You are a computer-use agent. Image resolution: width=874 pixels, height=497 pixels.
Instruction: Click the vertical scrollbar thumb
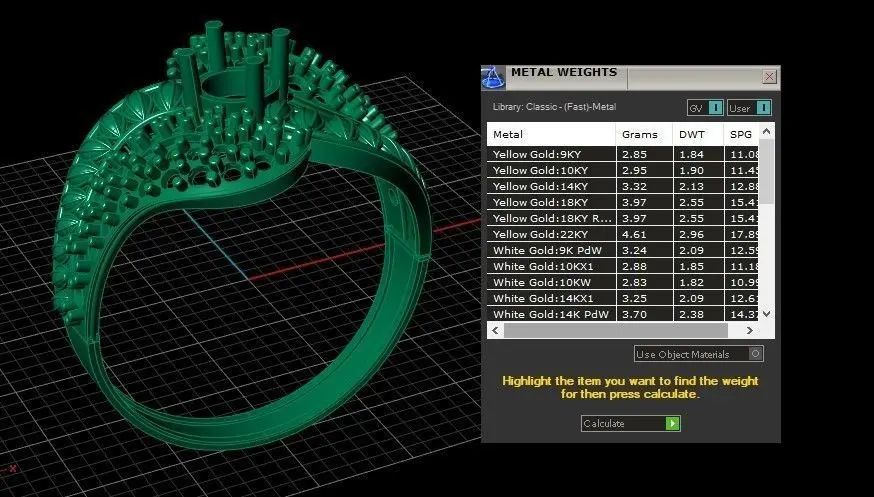pyautogui.click(x=766, y=172)
